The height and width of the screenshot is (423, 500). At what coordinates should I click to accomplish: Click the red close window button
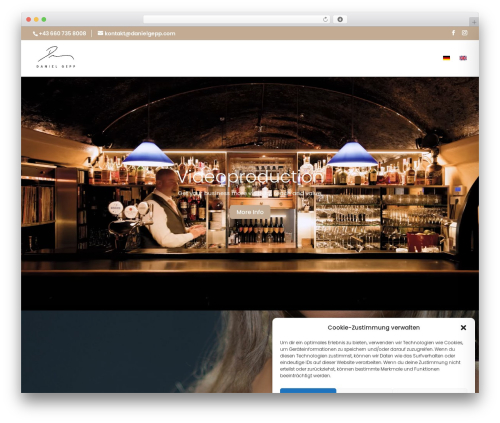tap(29, 20)
